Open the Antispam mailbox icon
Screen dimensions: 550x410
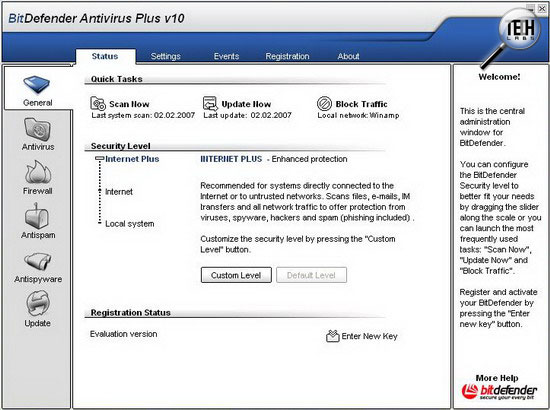(x=37, y=215)
